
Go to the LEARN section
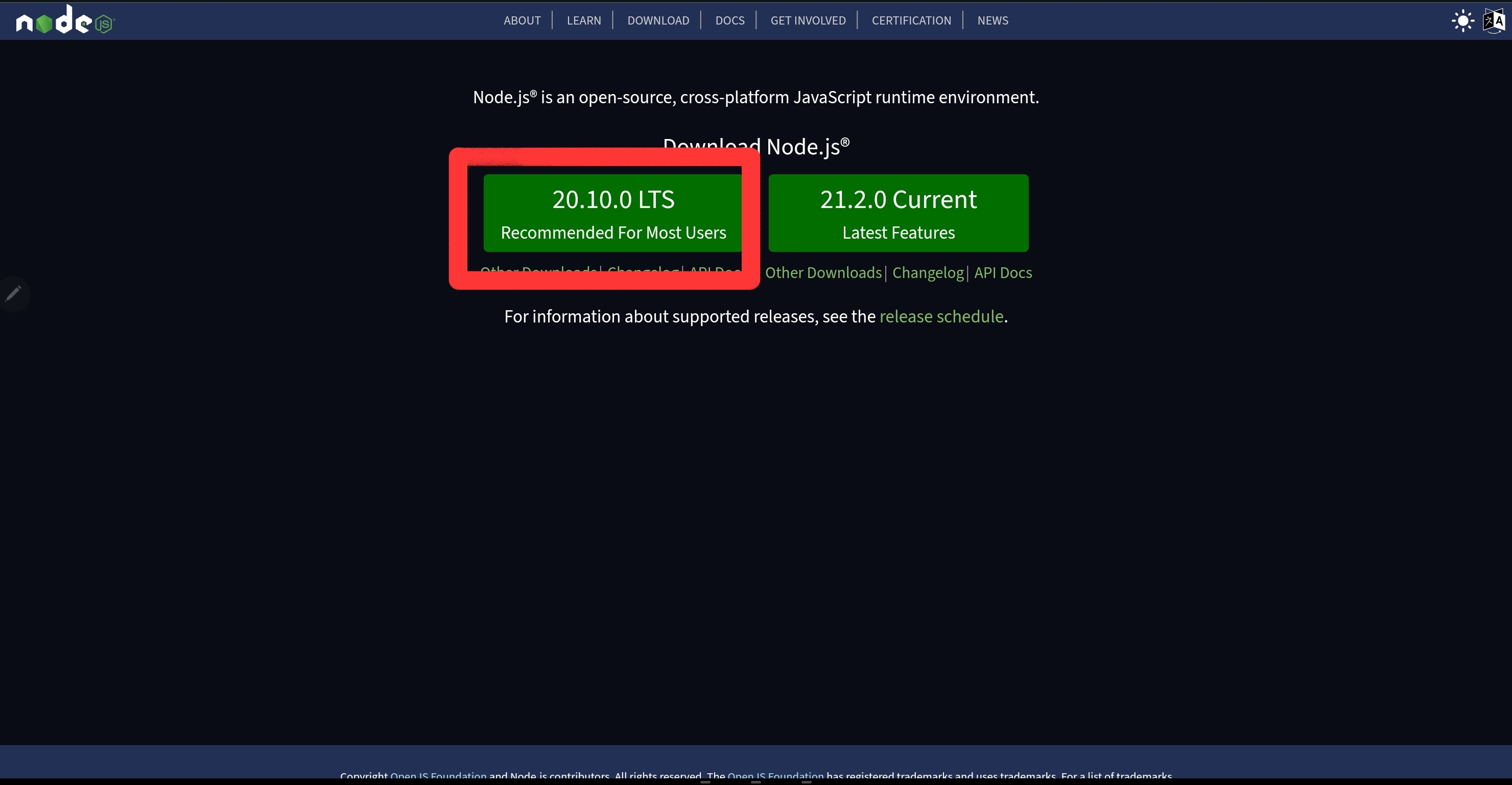[x=583, y=20]
